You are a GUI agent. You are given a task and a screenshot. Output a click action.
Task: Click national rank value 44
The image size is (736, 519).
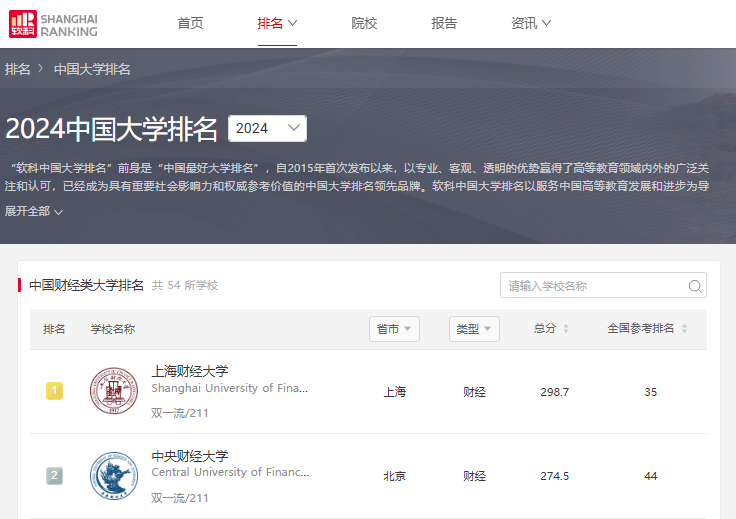pyautogui.click(x=651, y=476)
